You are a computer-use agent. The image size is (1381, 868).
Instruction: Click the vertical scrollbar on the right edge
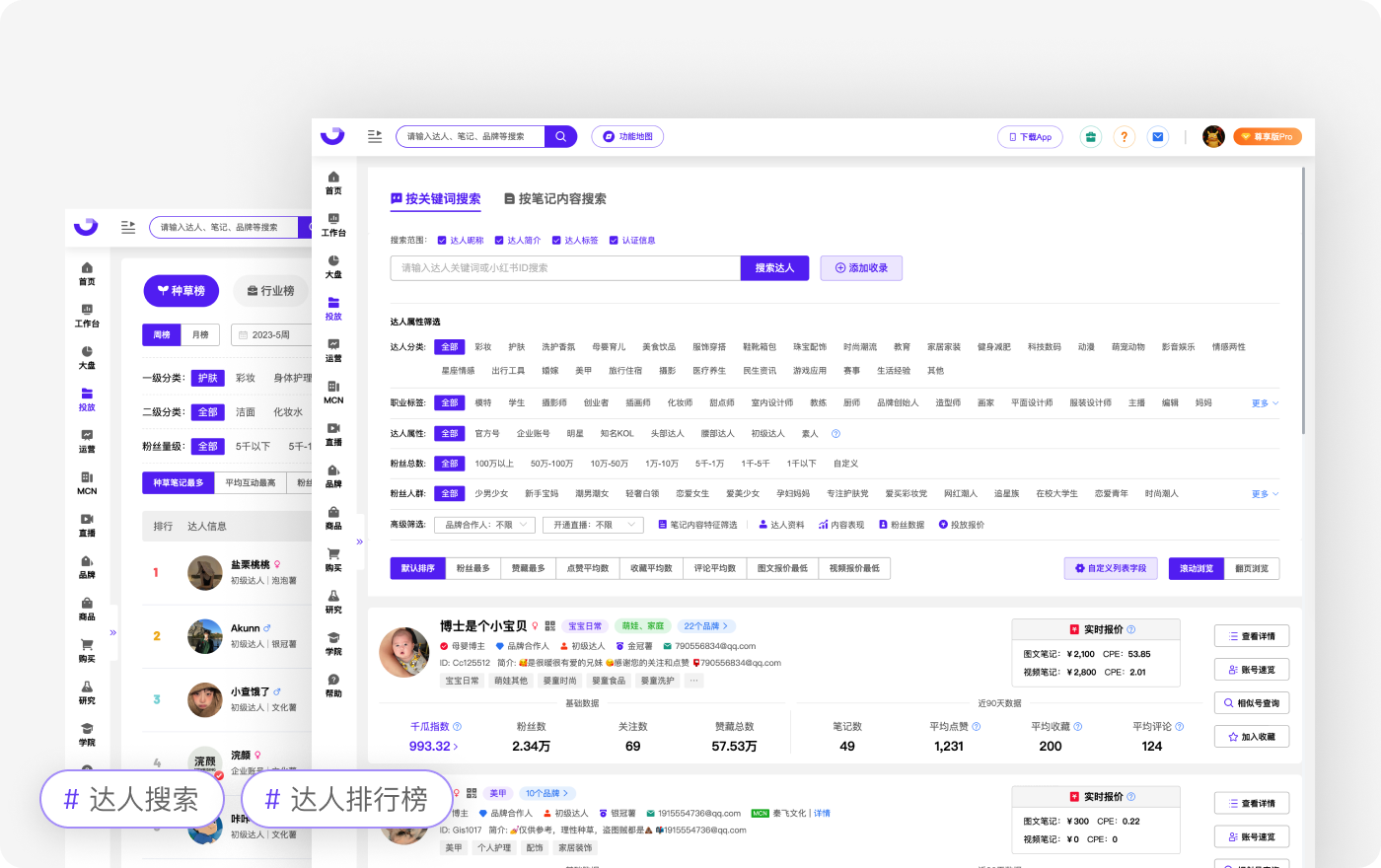pos(1303,296)
